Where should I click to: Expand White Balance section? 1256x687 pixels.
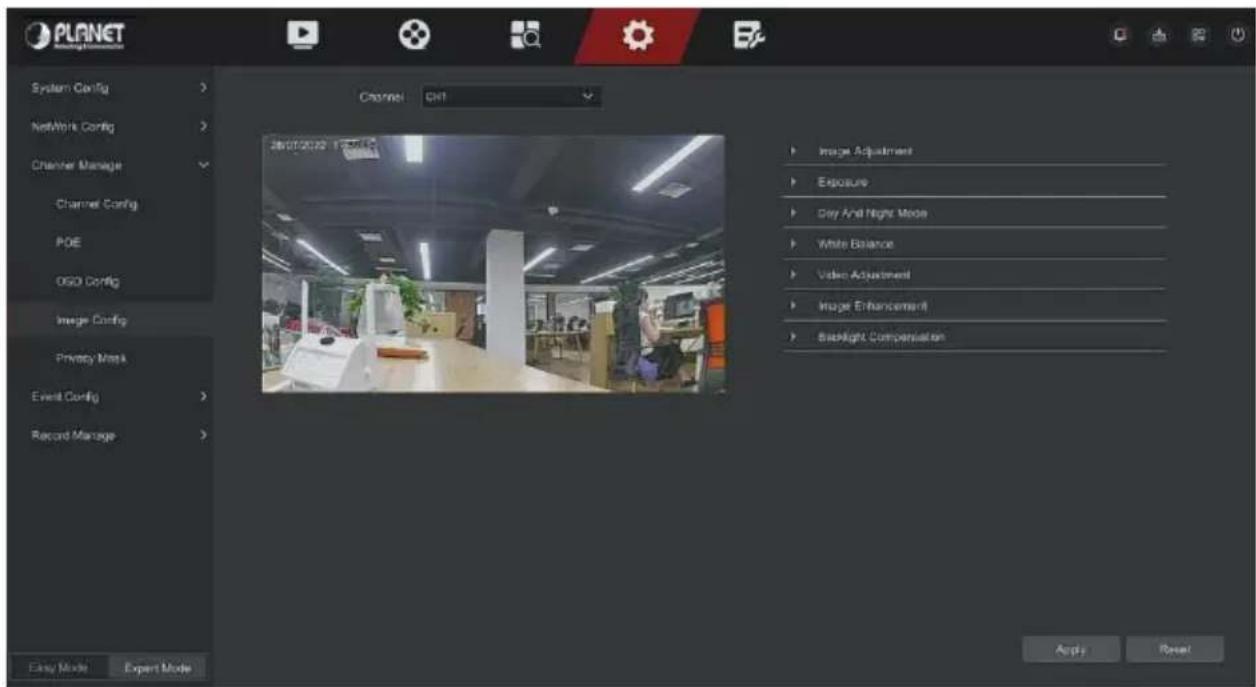coord(975,244)
